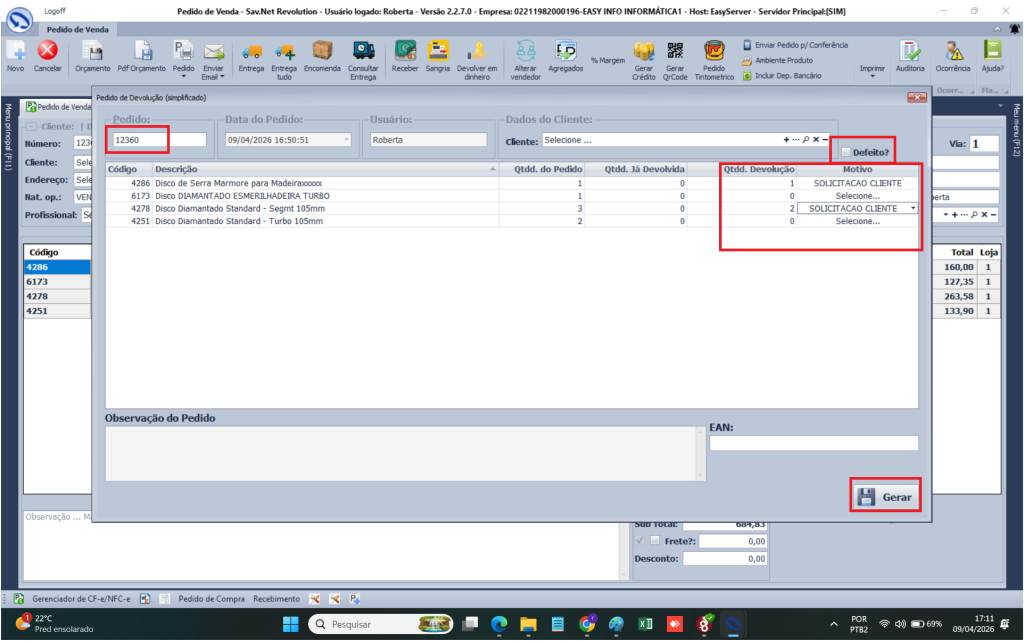Open the Pedido de Compra item
1024x641 pixels.
tap(211, 598)
